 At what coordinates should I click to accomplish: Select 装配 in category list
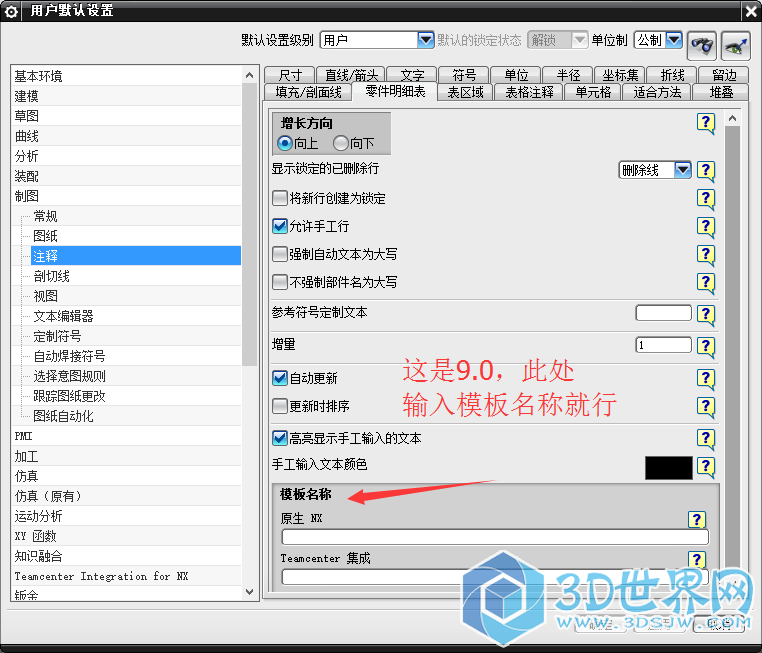click(126, 176)
